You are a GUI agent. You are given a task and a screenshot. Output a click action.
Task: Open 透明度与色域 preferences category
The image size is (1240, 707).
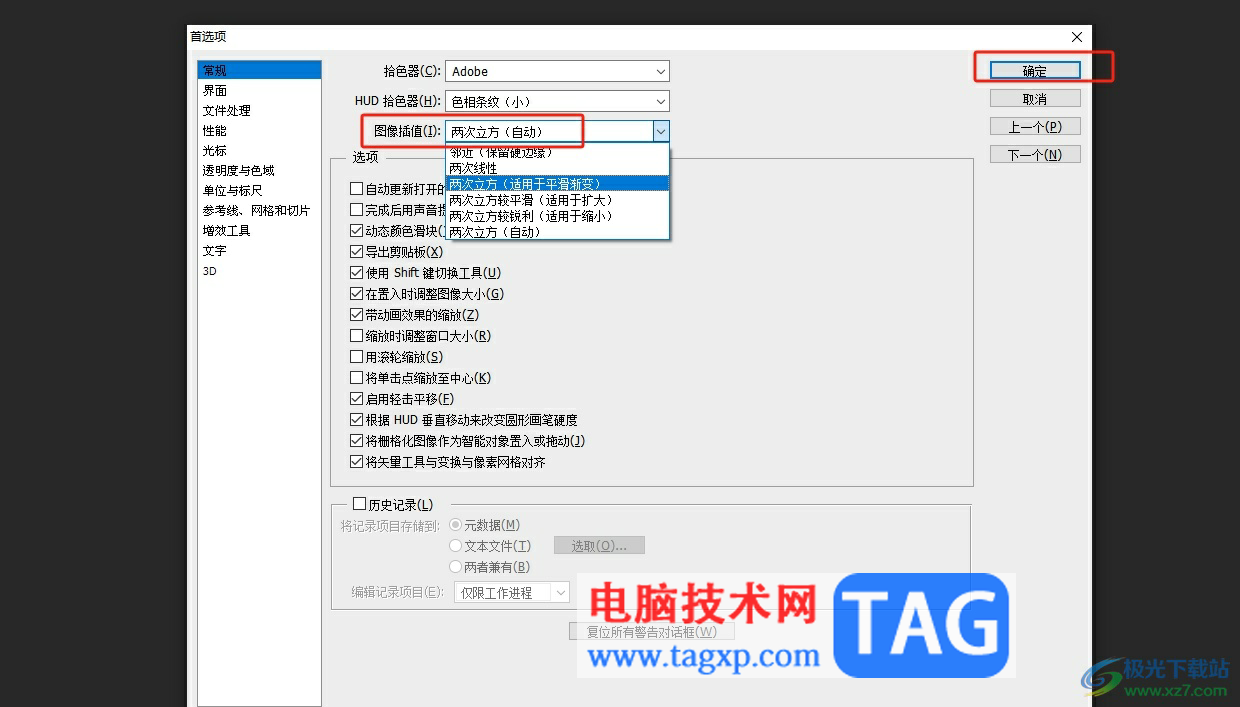coord(238,170)
